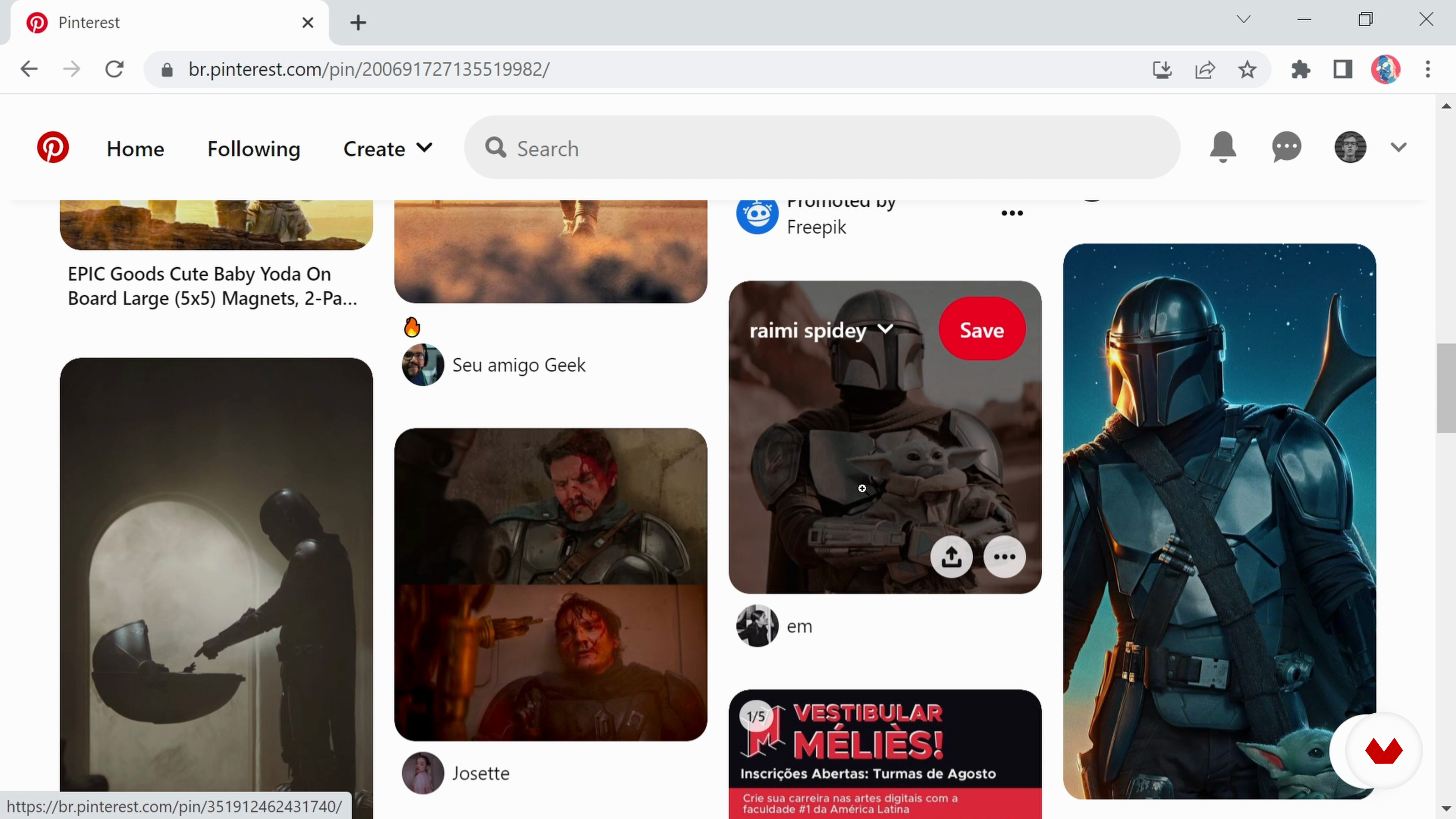The image size is (1456, 819).
Task: Click the site security lock icon
Action: (167, 69)
